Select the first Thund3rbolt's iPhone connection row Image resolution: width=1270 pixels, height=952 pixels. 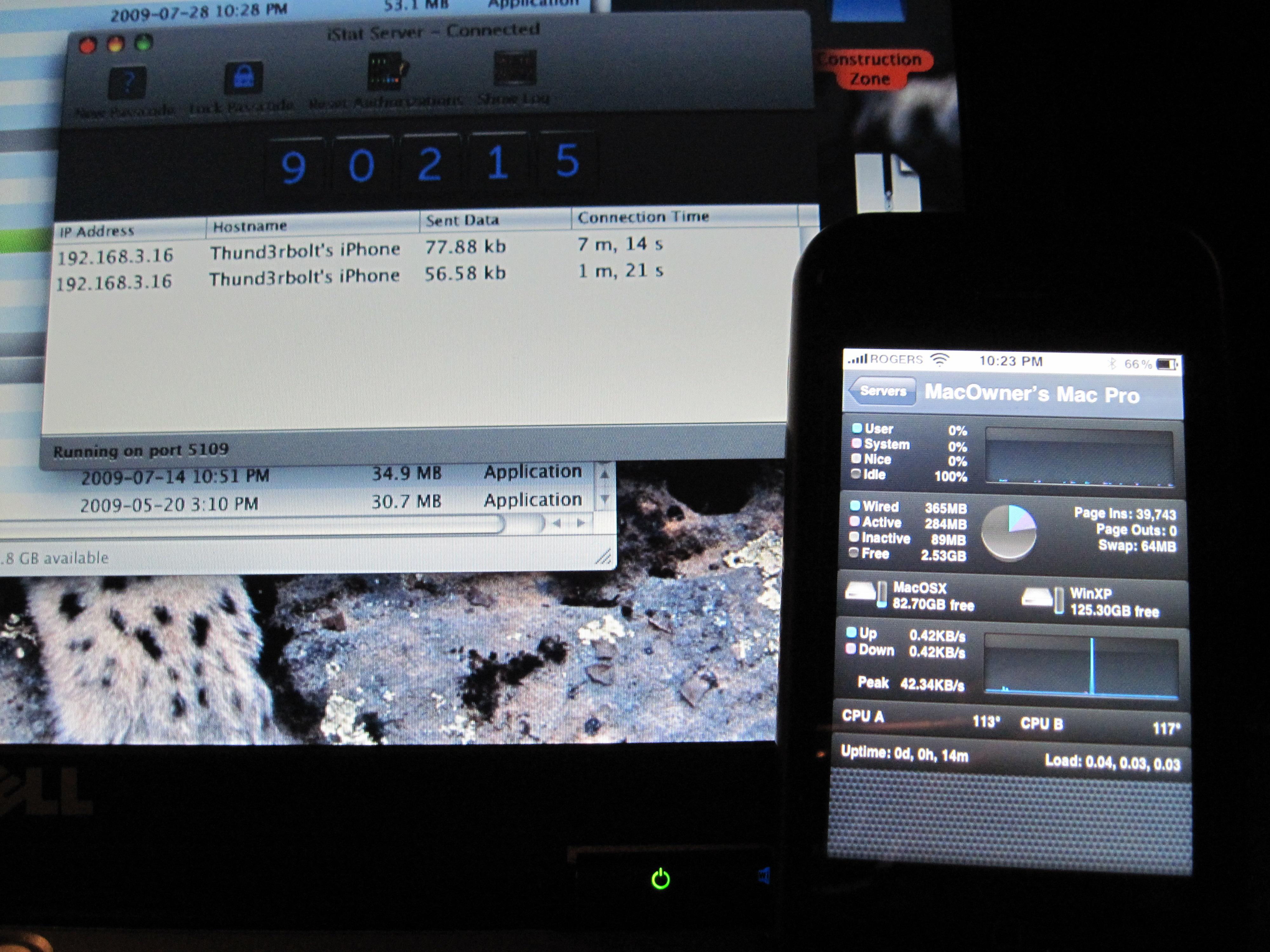click(304, 251)
